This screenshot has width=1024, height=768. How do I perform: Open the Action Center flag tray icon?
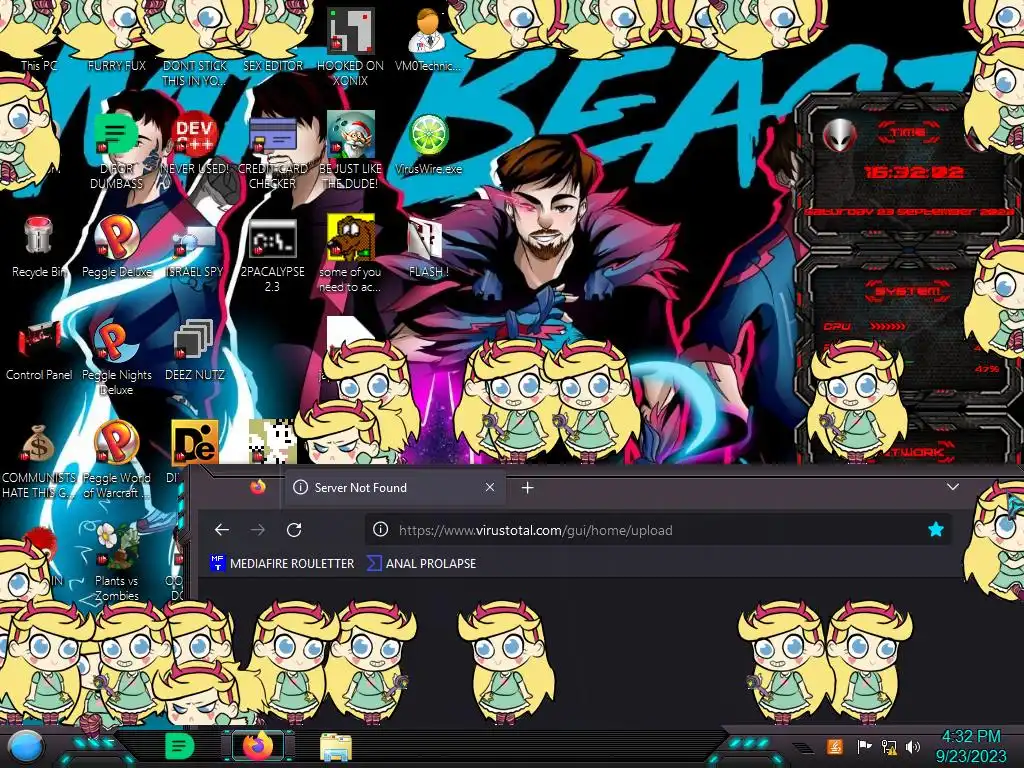864,746
